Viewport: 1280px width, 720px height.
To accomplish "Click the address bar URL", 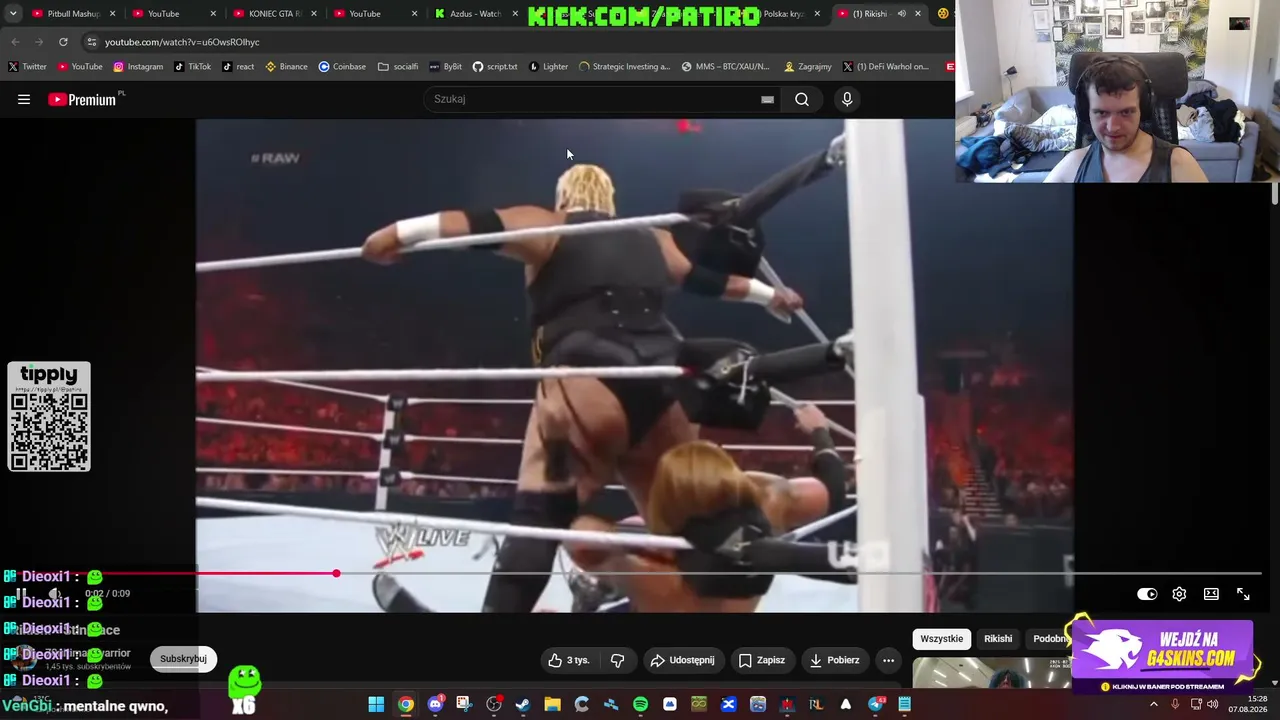I will click(182, 42).
